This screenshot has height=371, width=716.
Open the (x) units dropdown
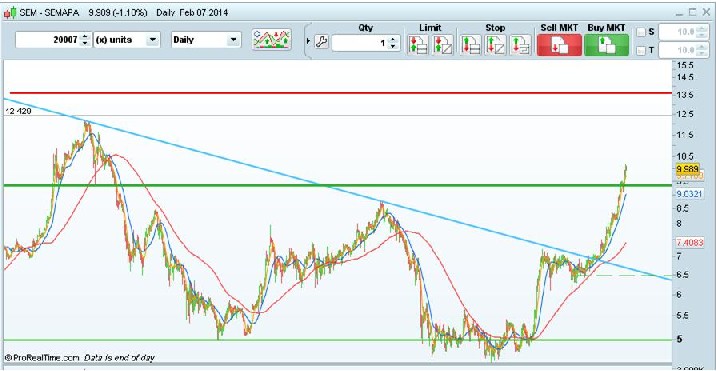pos(126,40)
